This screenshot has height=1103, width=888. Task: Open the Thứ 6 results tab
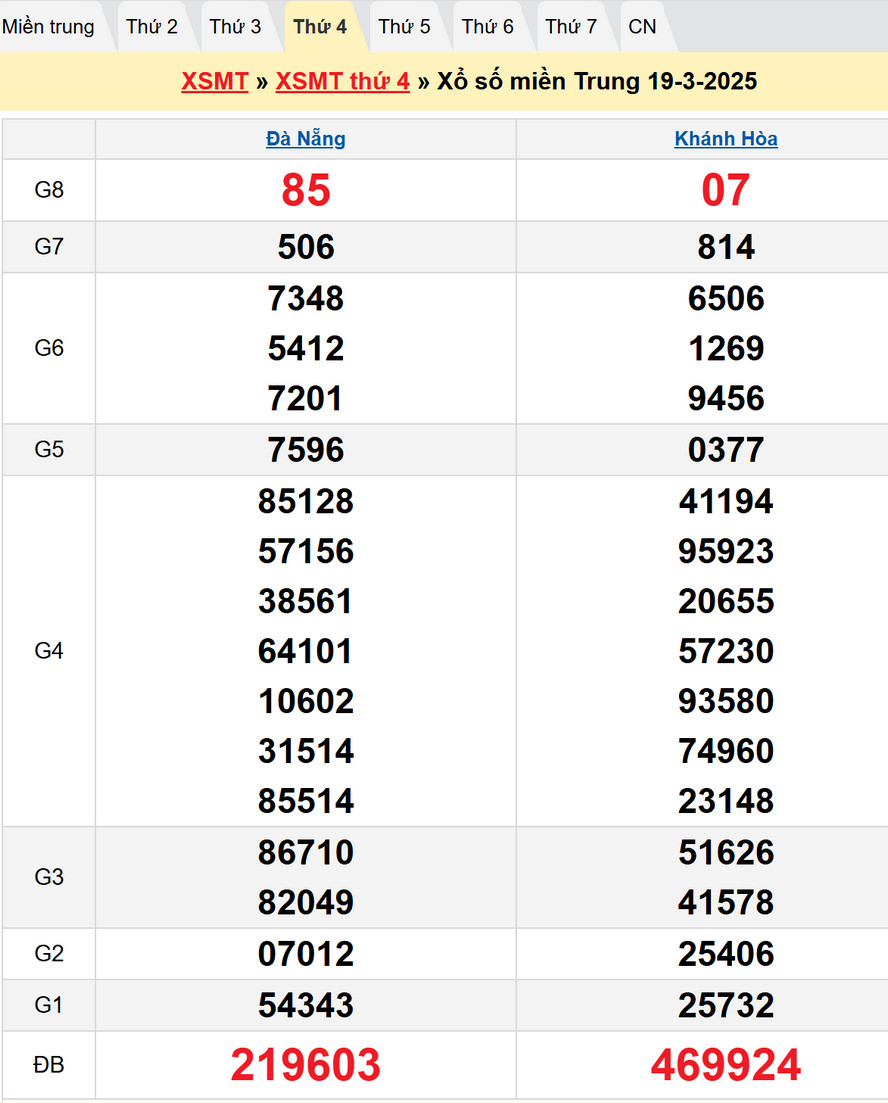click(x=488, y=27)
